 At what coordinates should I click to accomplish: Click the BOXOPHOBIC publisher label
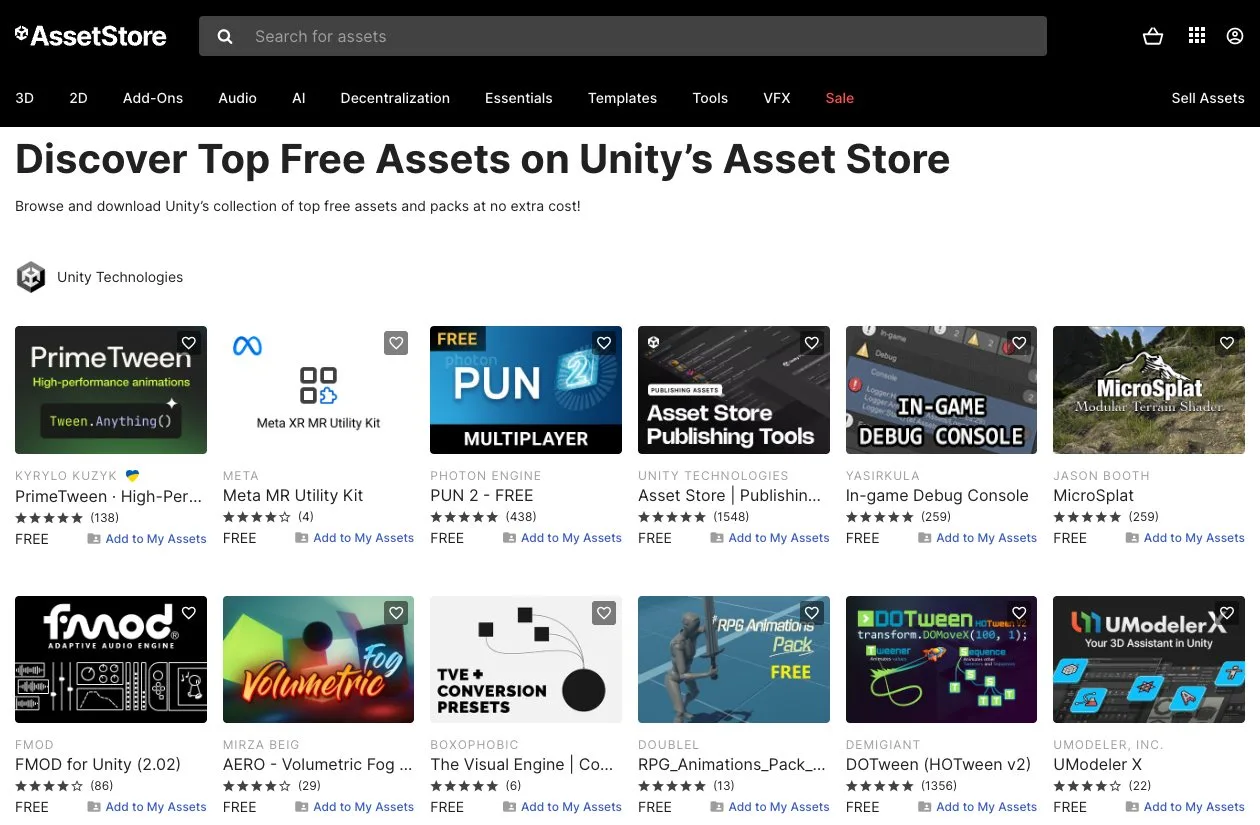point(475,745)
